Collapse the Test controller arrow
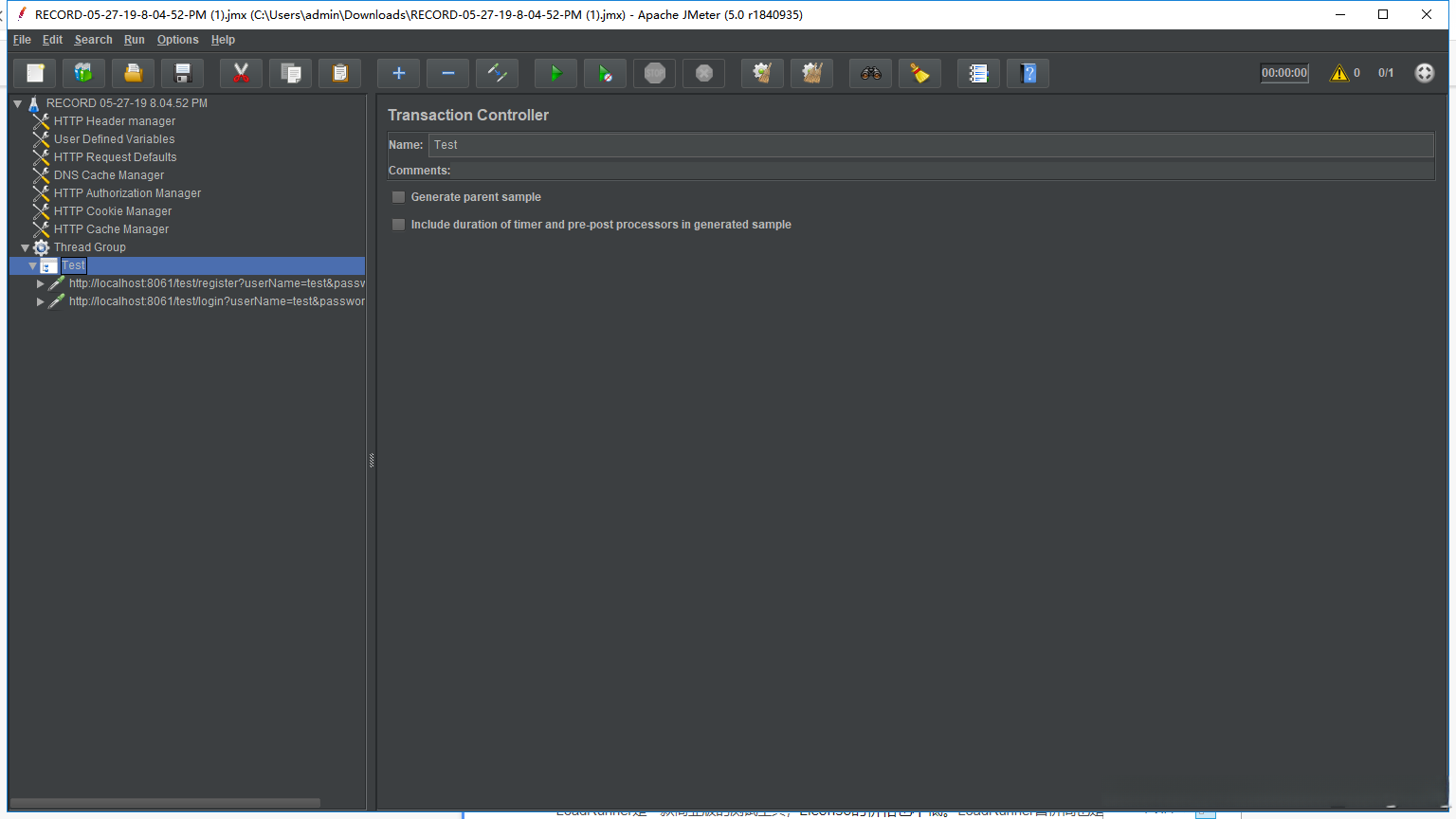The image size is (1456, 819). [x=33, y=265]
